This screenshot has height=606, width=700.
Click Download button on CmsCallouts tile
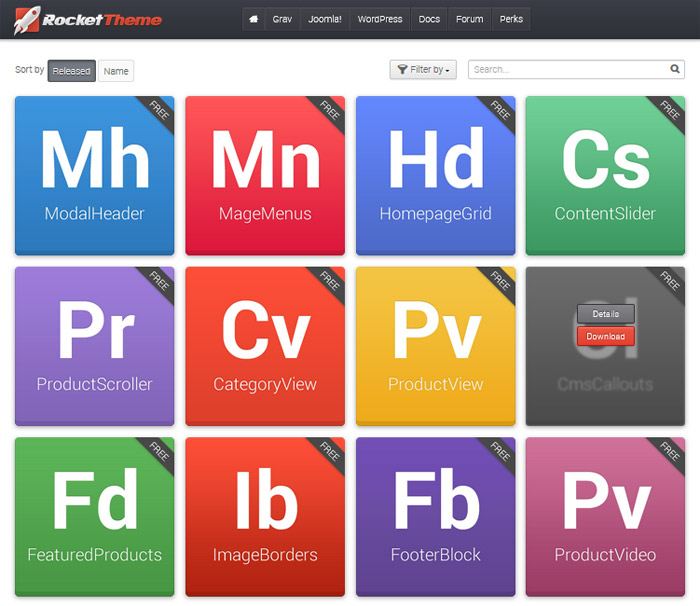click(x=606, y=336)
